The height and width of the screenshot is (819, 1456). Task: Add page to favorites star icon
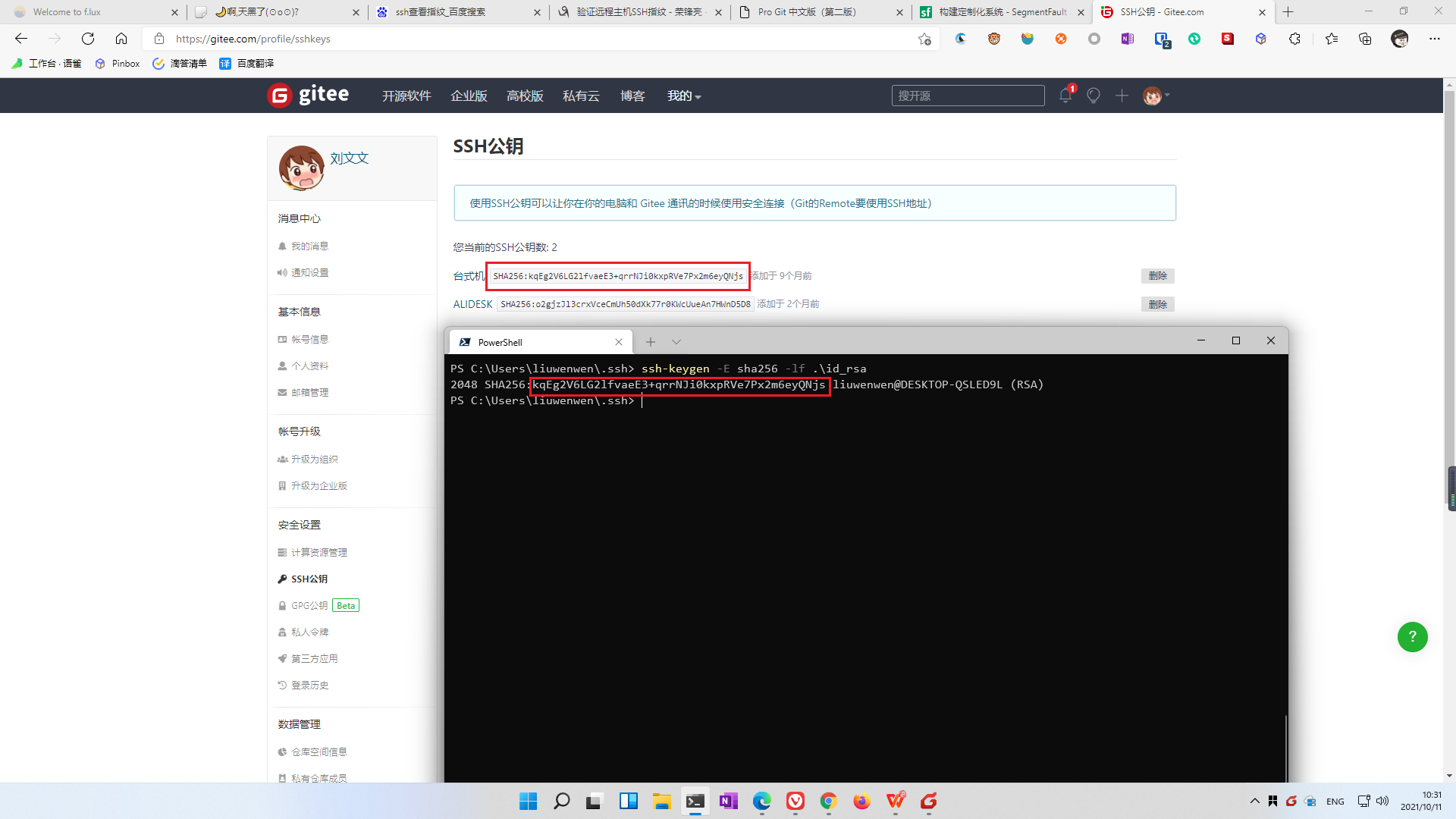tap(924, 39)
